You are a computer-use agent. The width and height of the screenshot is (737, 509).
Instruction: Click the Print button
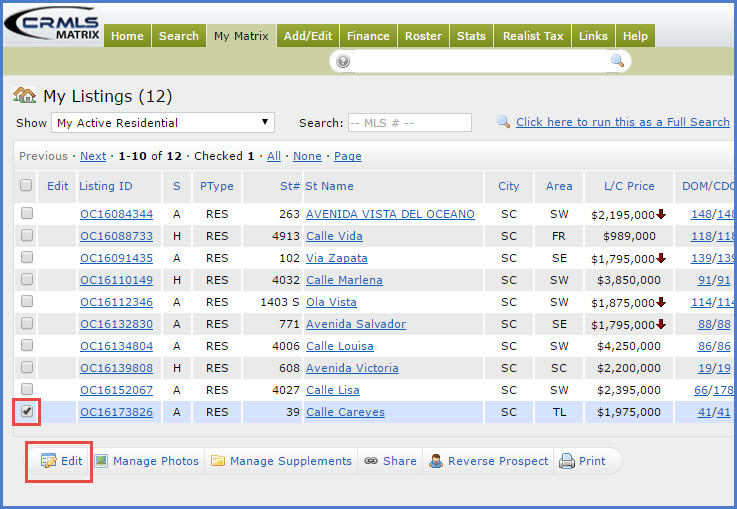click(x=582, y=461)
